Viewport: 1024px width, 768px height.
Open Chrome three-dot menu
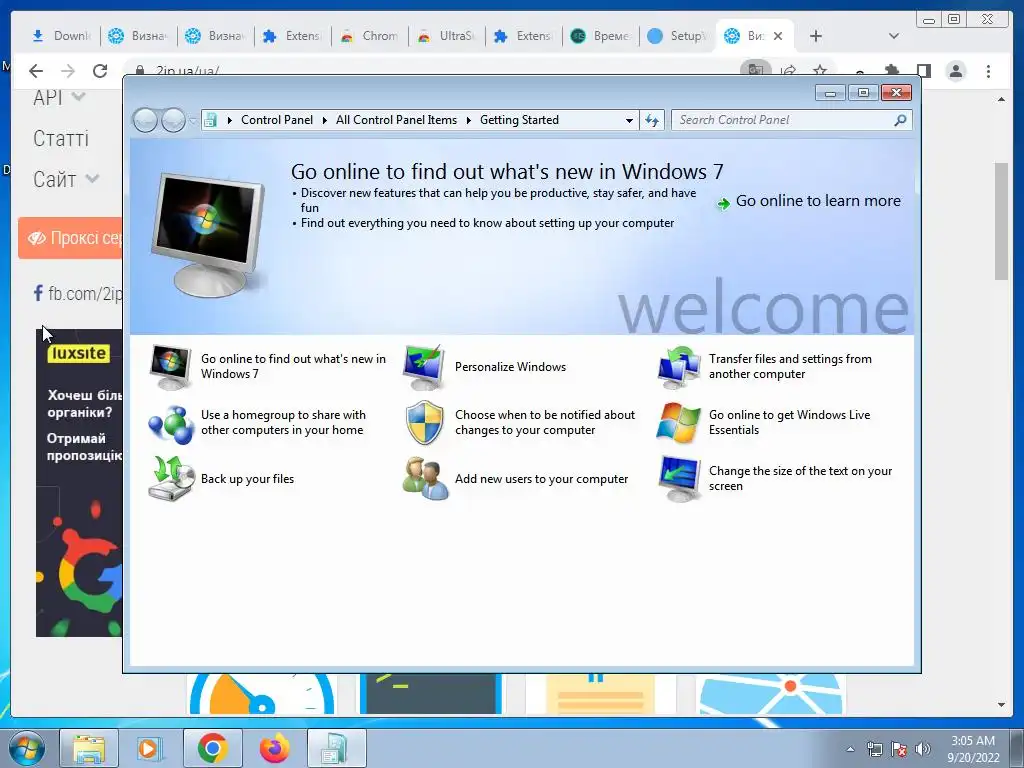coord(988,71)
